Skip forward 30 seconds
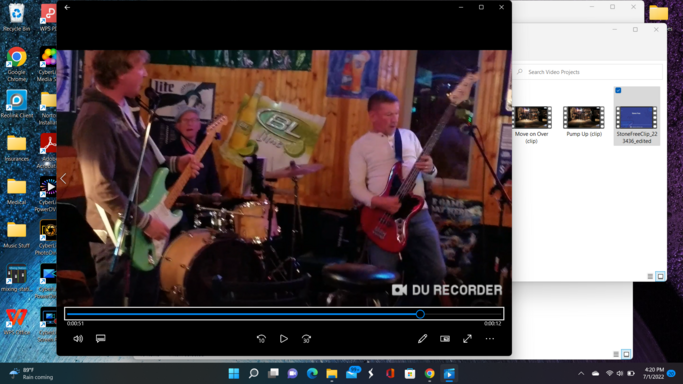The width and height of the screenshot is (683, 384). tap(306, 338)
